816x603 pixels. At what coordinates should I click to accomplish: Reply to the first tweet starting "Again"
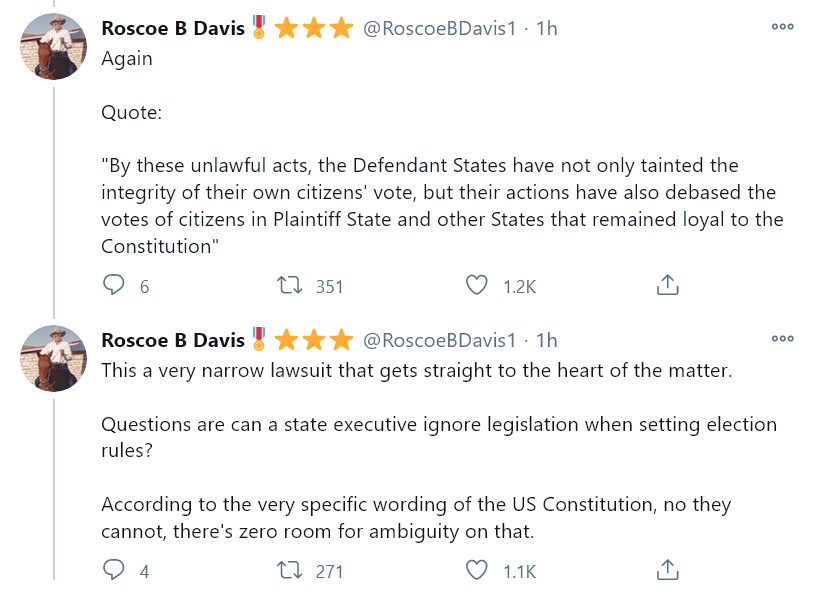(114, 286)
